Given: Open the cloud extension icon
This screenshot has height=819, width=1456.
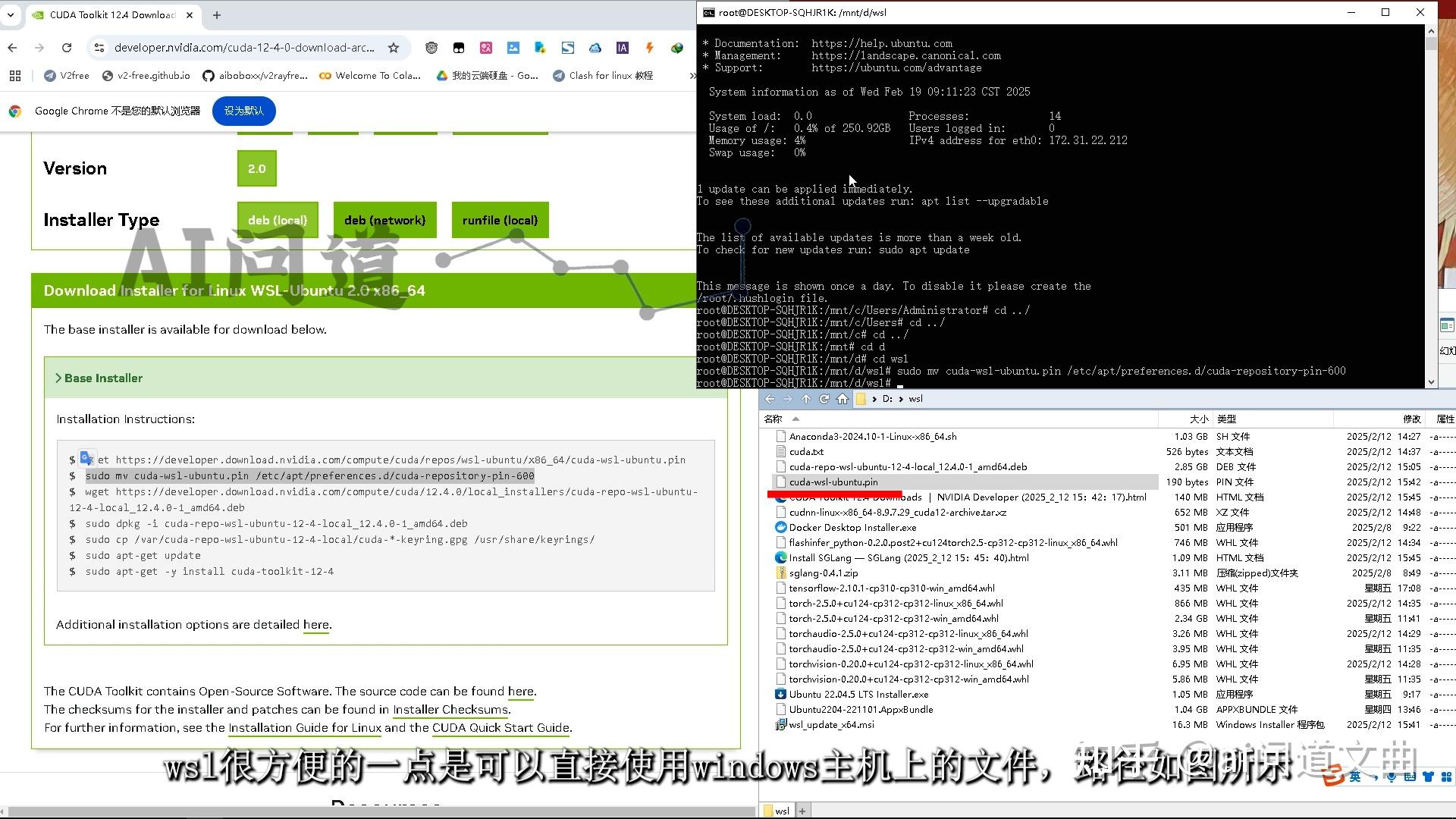Looking at the screenshot, I should pyautogui.click(x=595, y=48).
